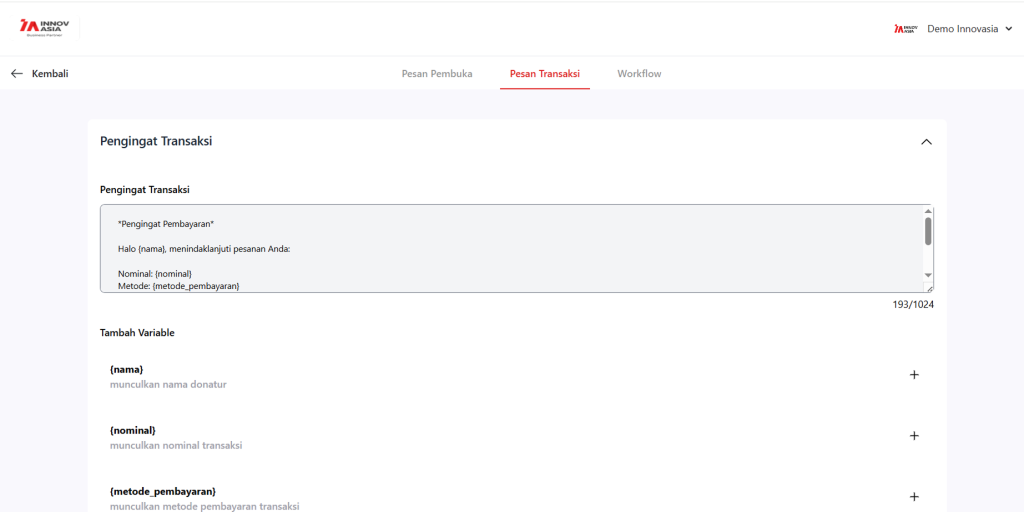Click the Pengingat Transaksi card header title
This screenshot has height=512, width=1024.
(156, 141)
